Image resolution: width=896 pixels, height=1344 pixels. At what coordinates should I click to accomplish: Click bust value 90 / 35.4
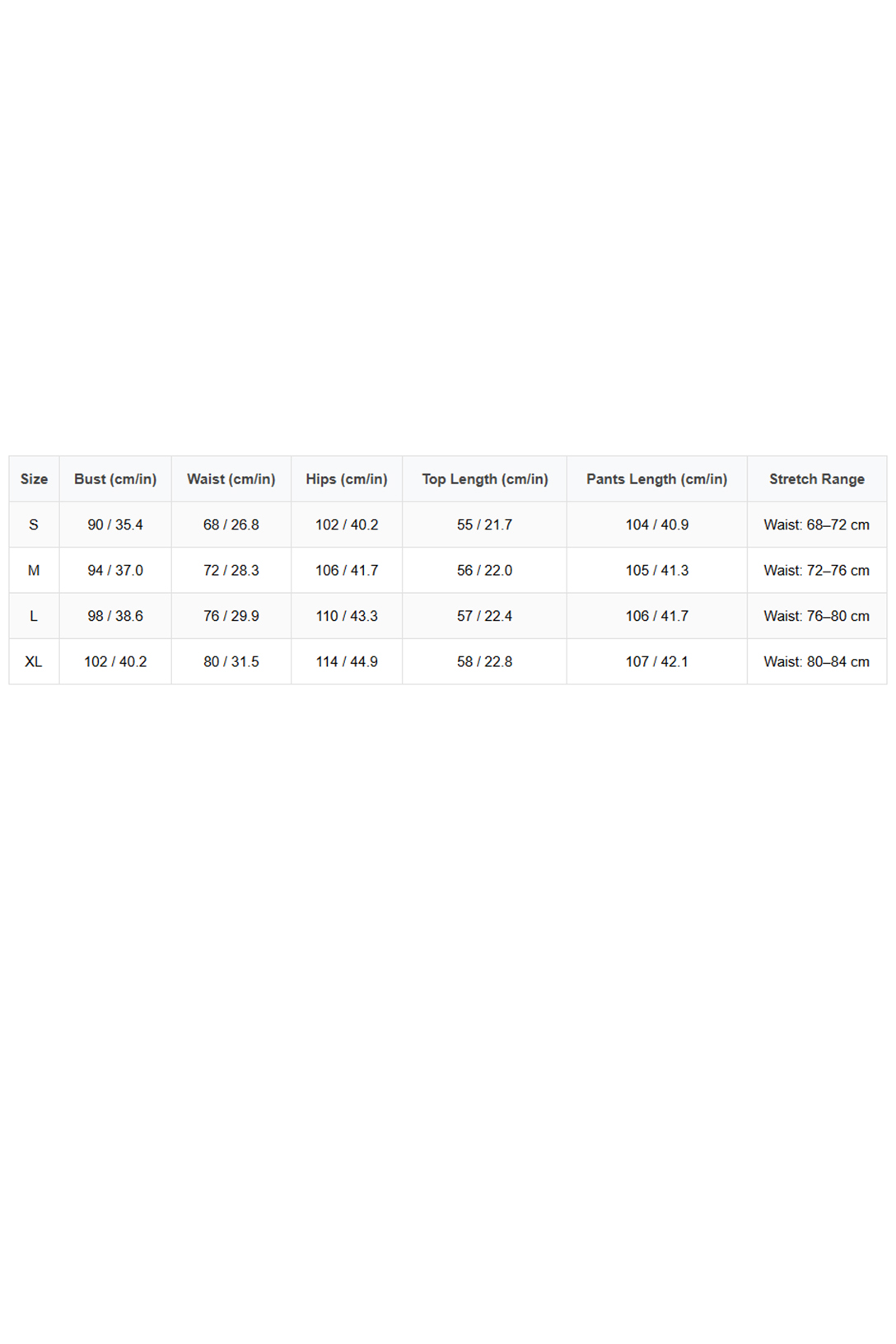point(115,525)
